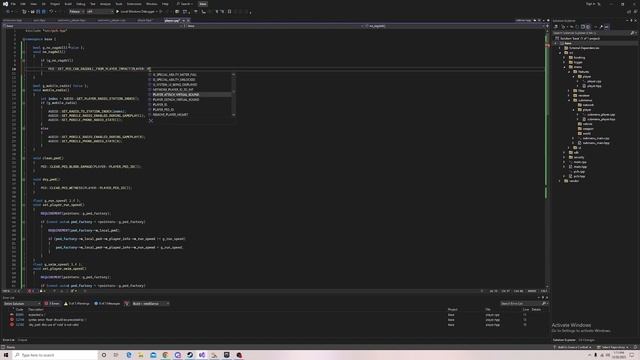Select IS_SPECIAL_ABILITY_METER_FULL suggestion

pyautogui.click(x=190, y=75)
